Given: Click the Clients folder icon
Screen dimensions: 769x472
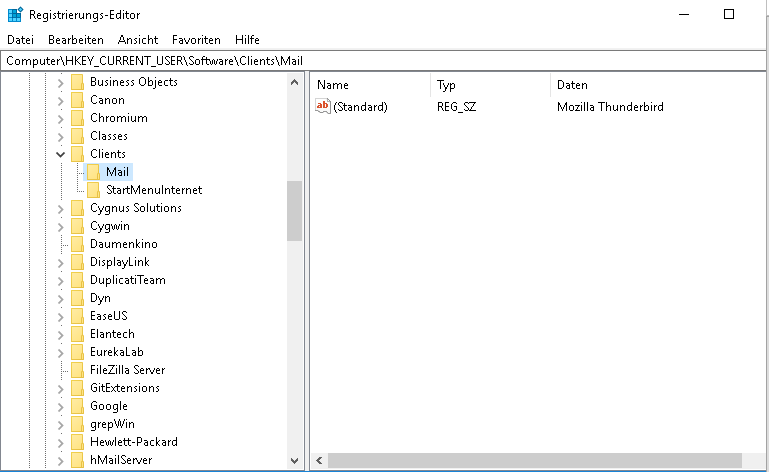Looking at the screenshot, I should coord(77,154).
